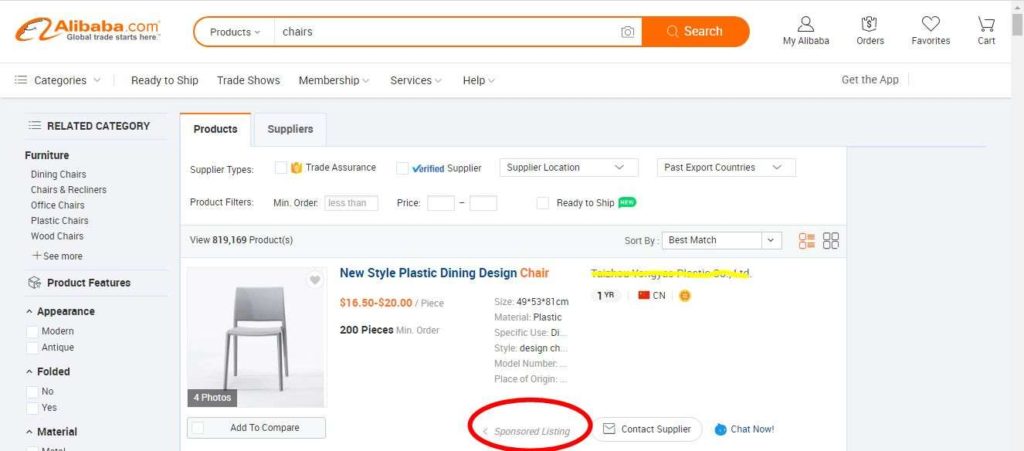The width and height of the screenshot is (1024, 451).
Task: Open the Dining Chairs category
Action: 58,174
